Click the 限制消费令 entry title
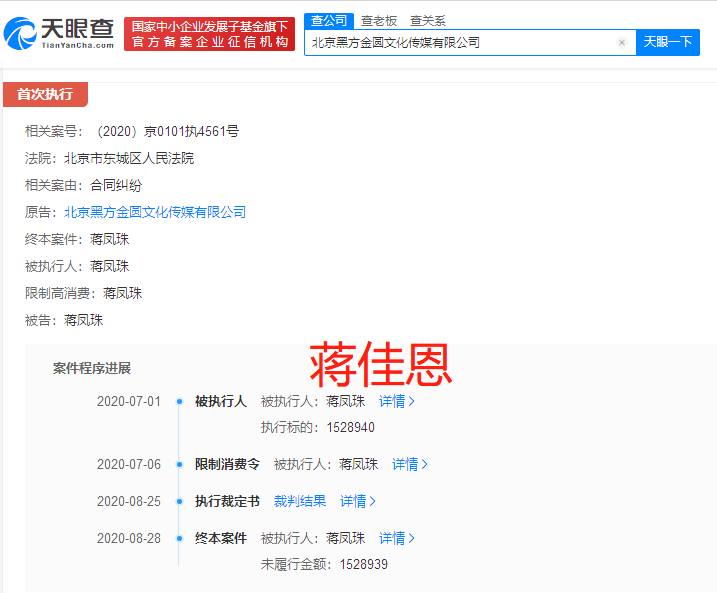The image size is (717, 593). (x=227, y=464)
